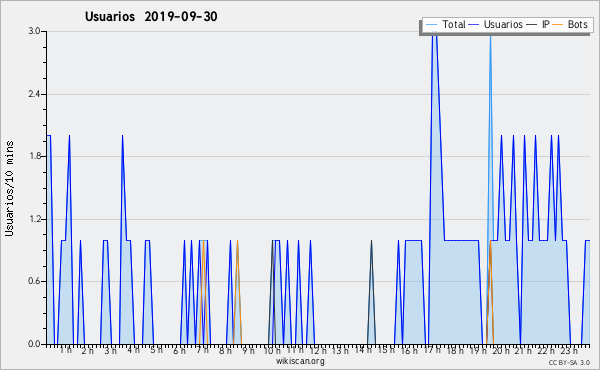Click the '14 h' x-axis label
The image size is (600, 370).
click(x=363, y=350)
